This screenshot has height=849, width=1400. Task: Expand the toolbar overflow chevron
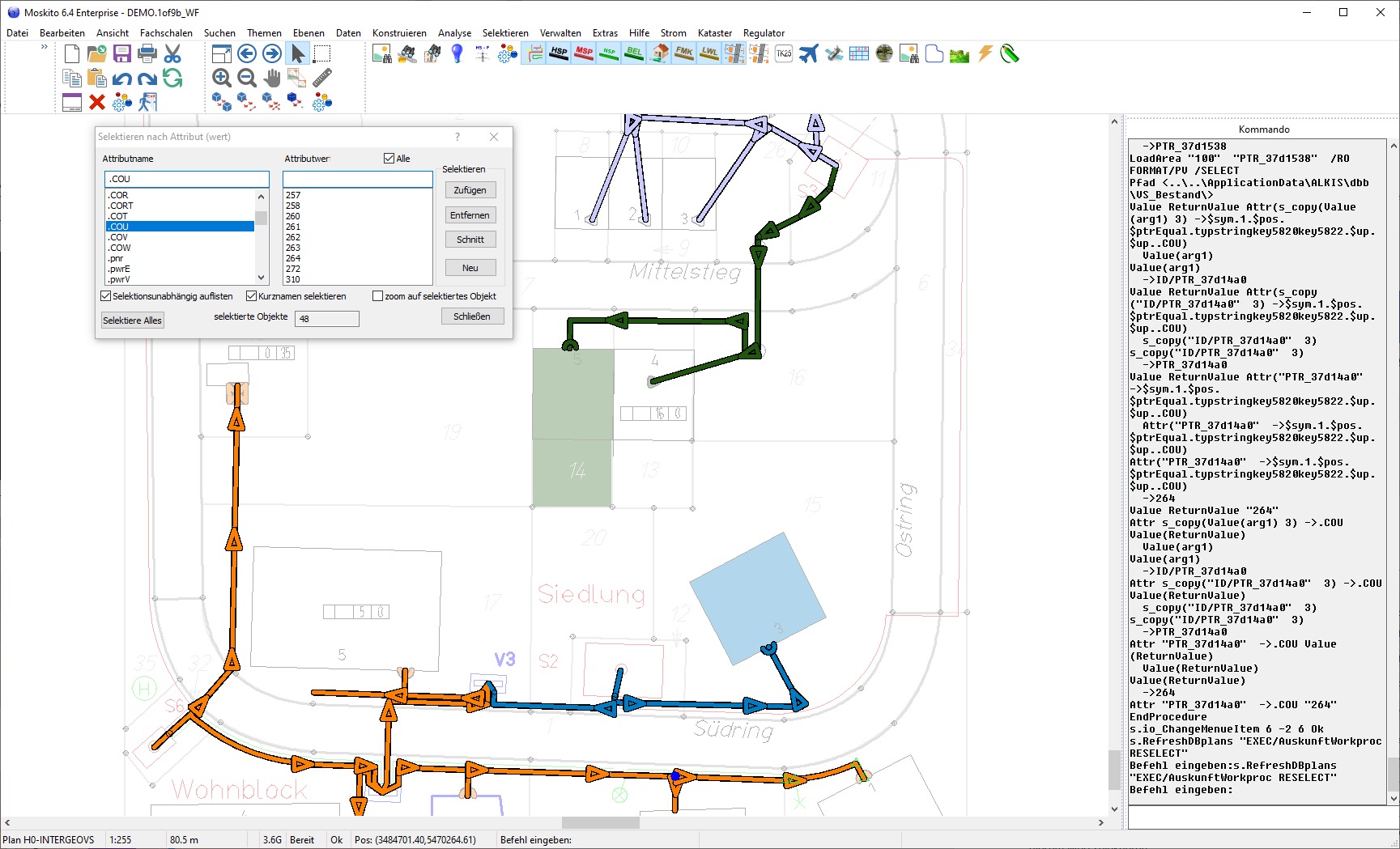[x=45, y=47]
